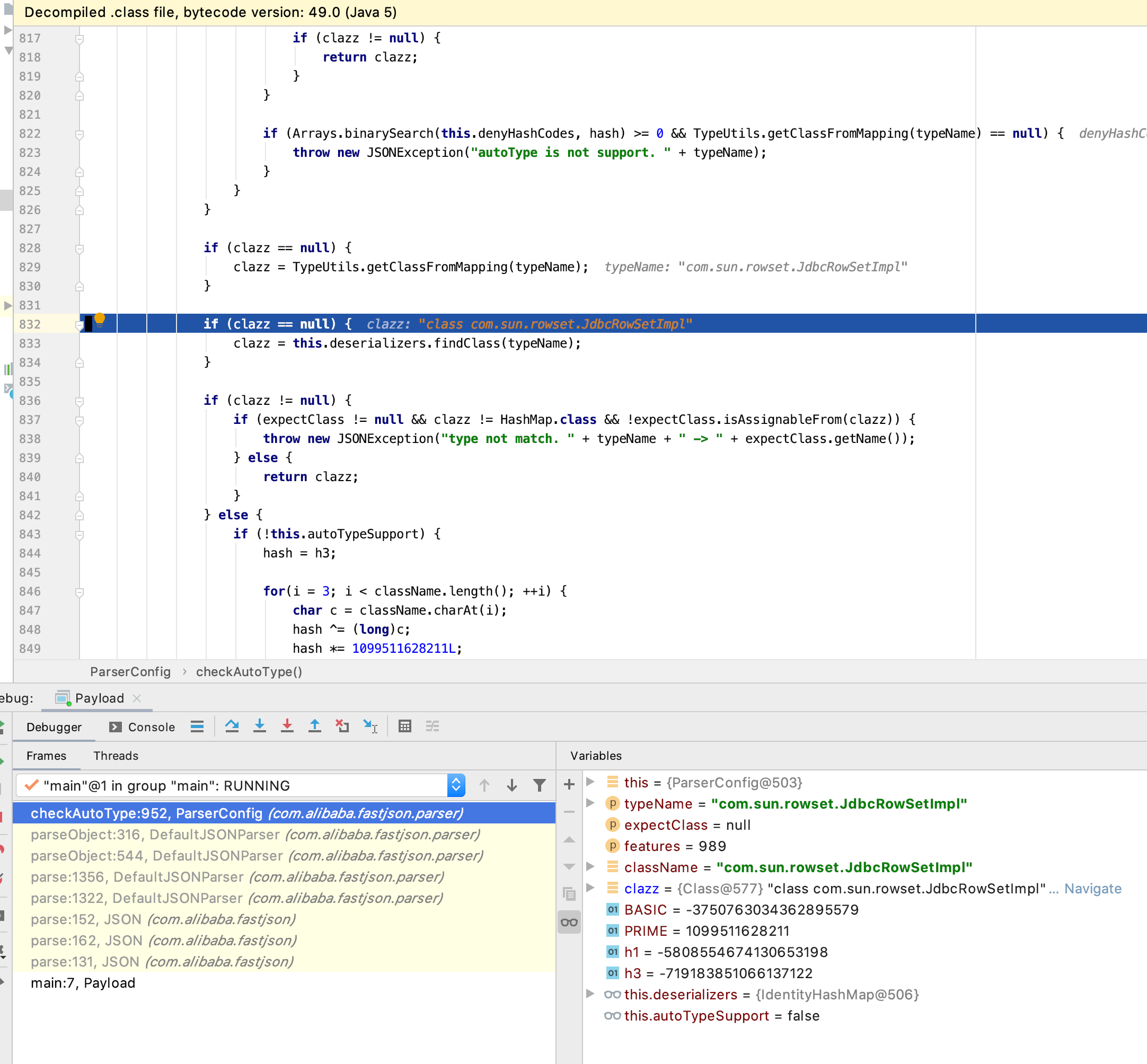The height and width of the screenshot is (1064, 1147).
Task: Click the move watch down triangle icon
Action: tap(569, 866)
